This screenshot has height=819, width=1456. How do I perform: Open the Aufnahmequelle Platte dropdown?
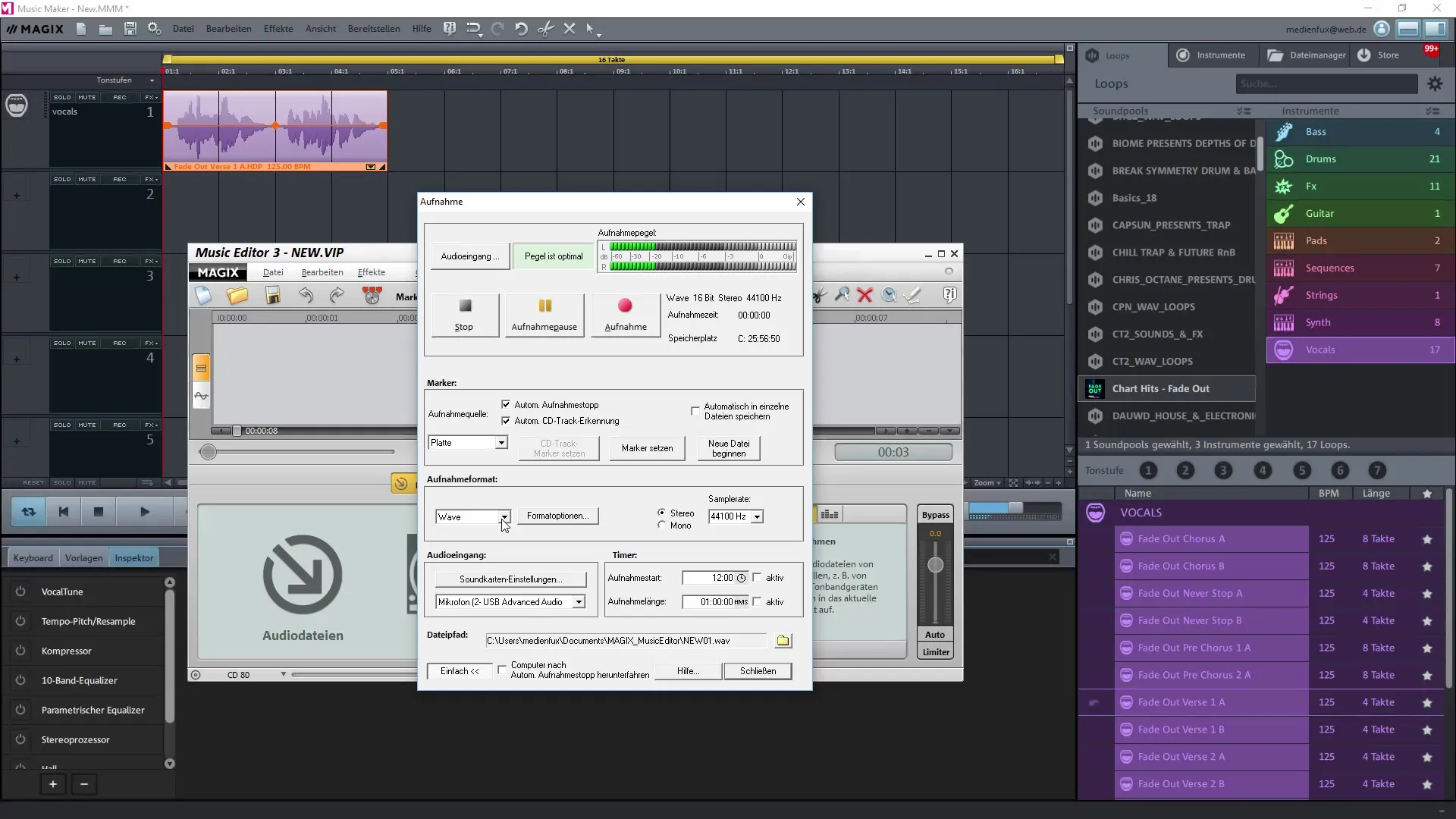point(501,443)
